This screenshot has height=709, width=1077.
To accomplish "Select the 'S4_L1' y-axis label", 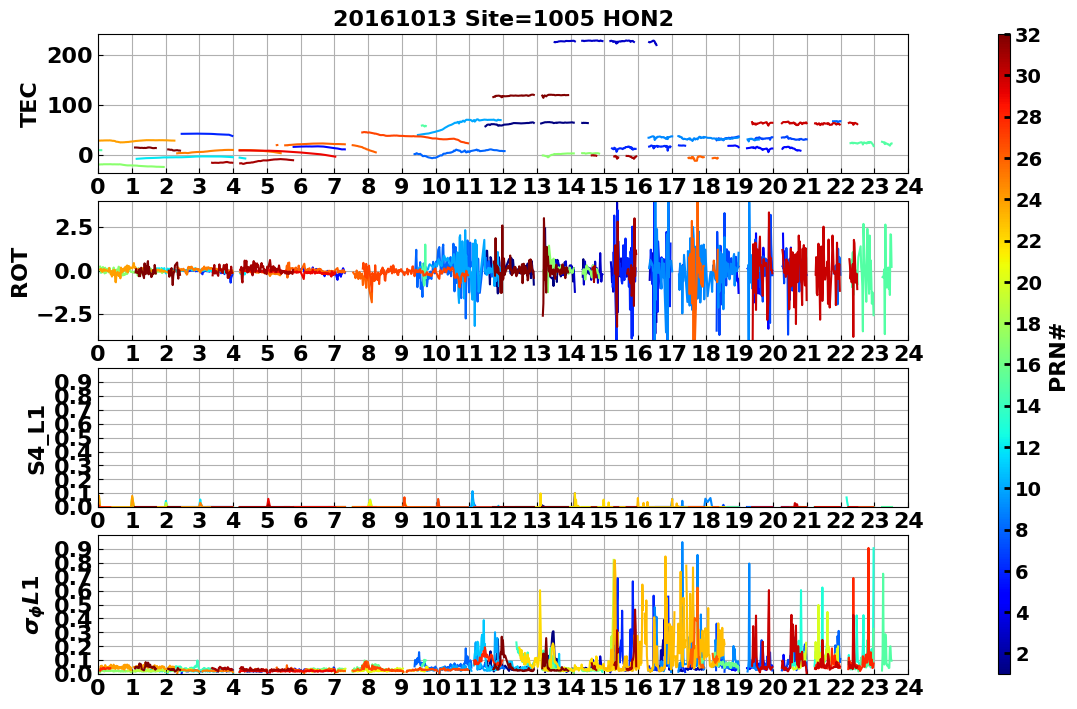I will click(36, 440).
